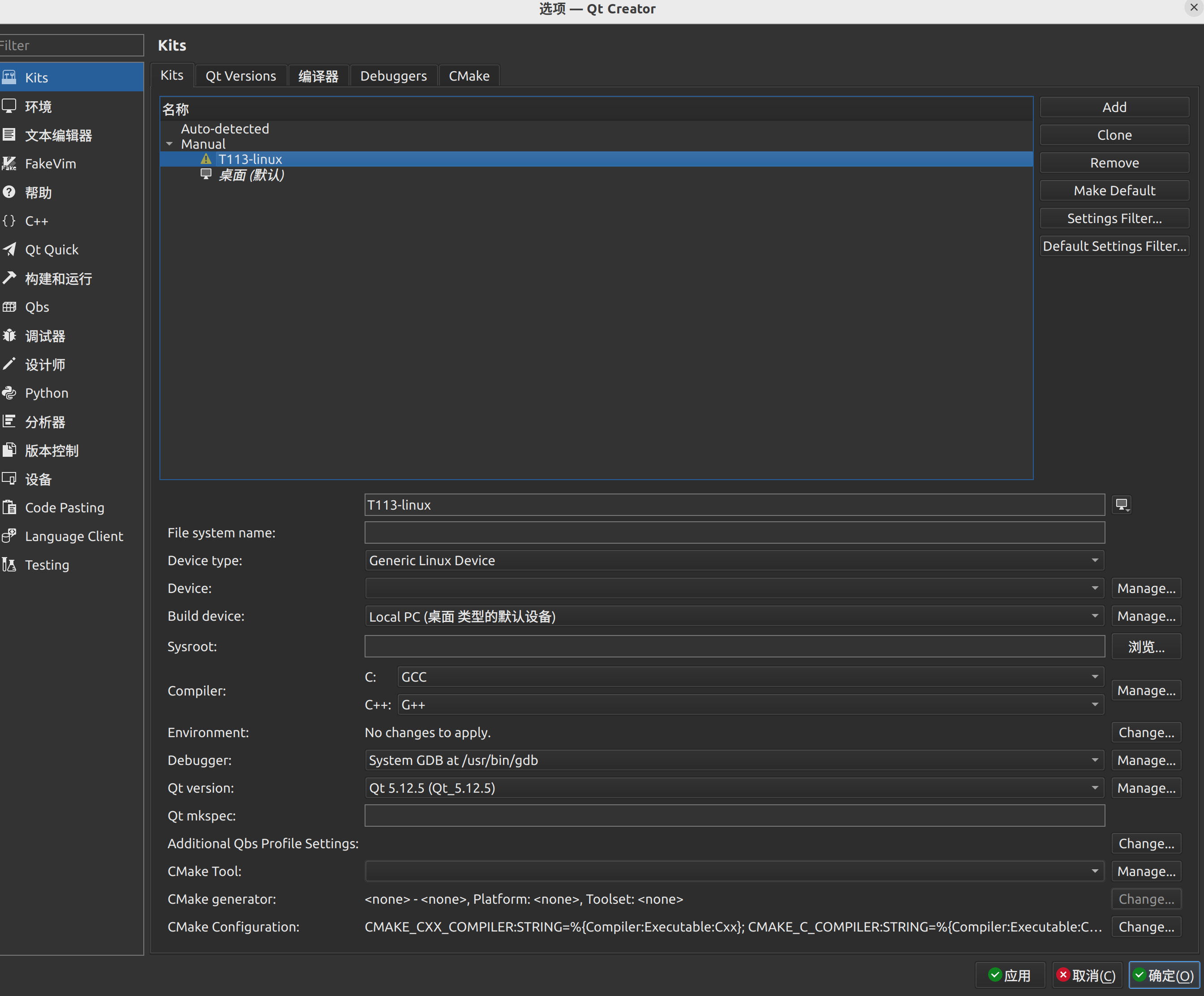Open the Qt Quick settings category

pos(71,250)
